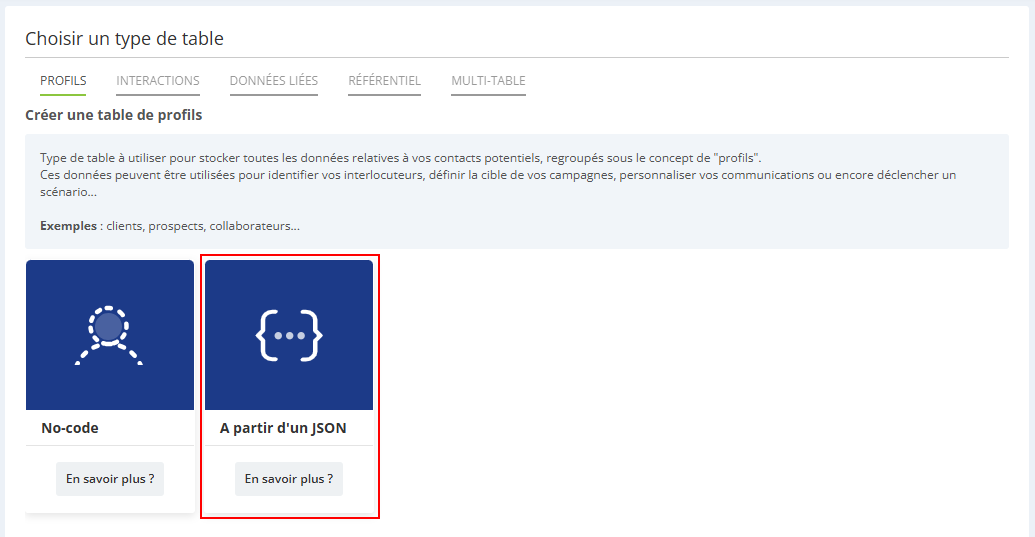Select the RÉFÉRENTIEL tab
Image resolution: width=1035 pixels, height=537 pixels.
tap(384, 80)
